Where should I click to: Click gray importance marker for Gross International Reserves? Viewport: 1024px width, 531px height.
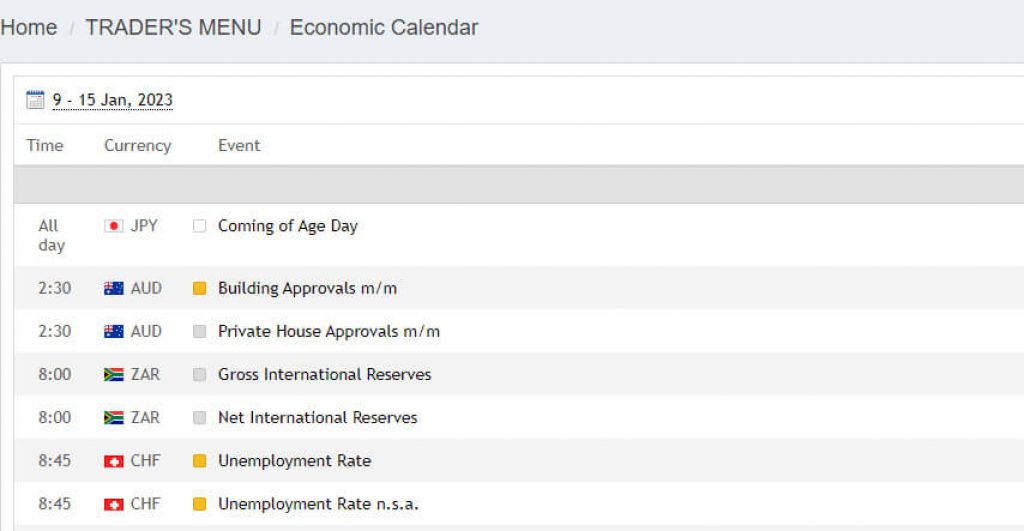coord(200,374)
